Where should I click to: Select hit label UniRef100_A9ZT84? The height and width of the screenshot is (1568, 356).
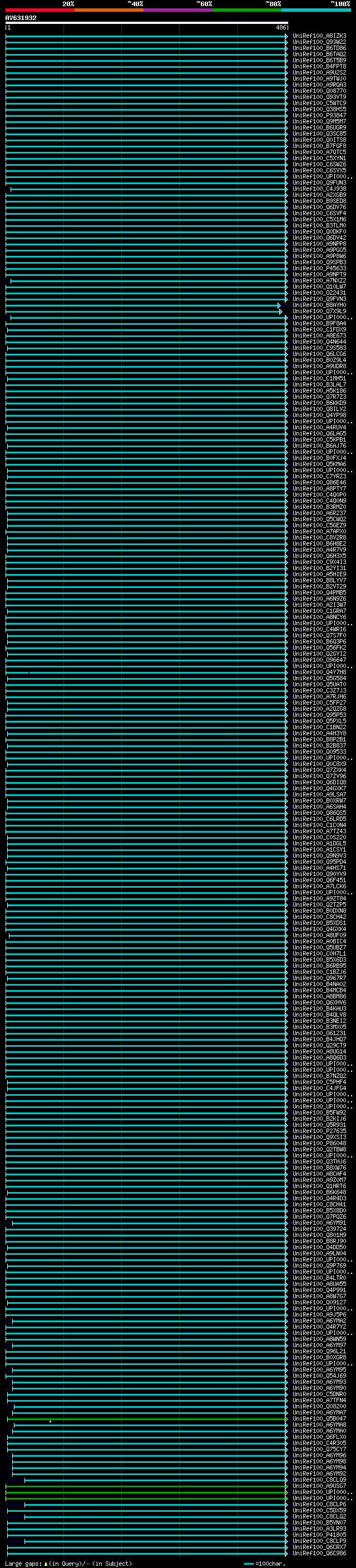click(319, 898)
